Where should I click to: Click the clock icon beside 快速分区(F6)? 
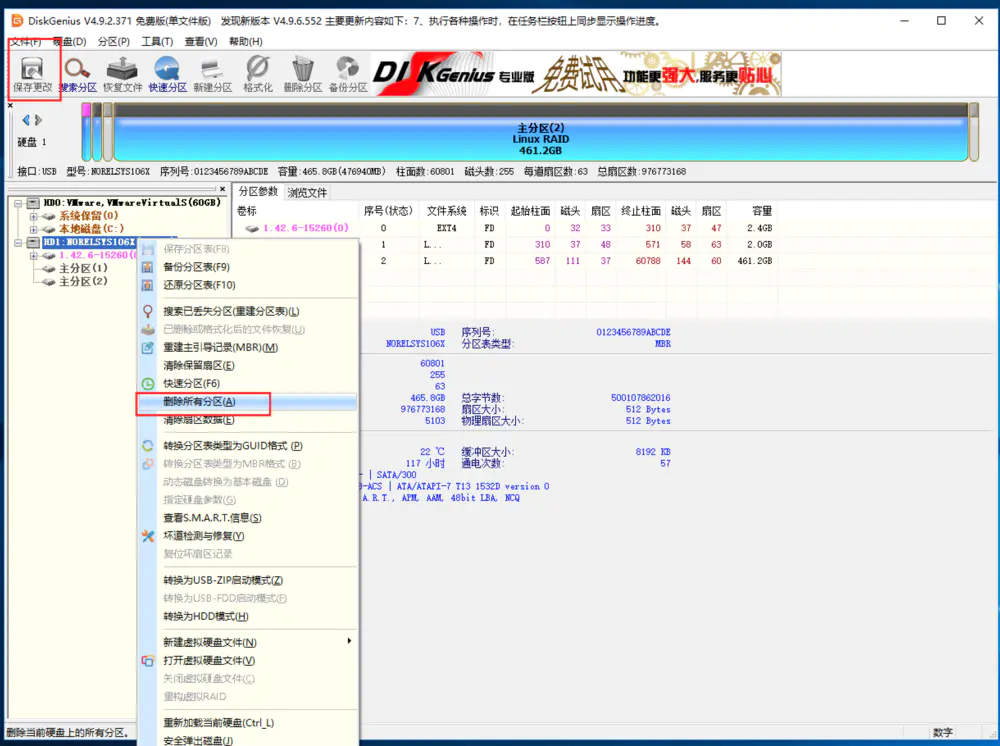tap(147, 383)
